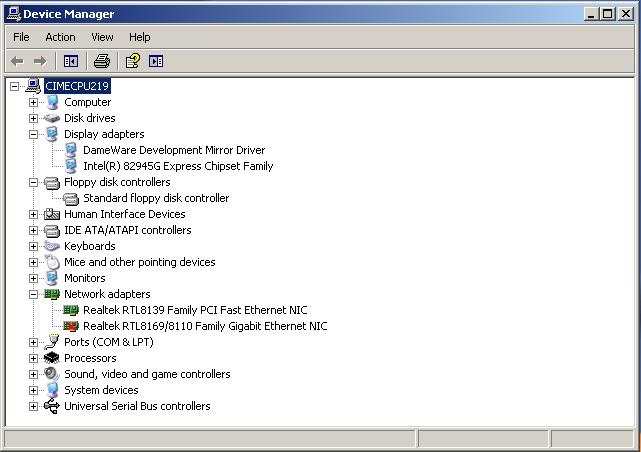Select the Keyboards label
641x452 pixels.
(90, 246)
